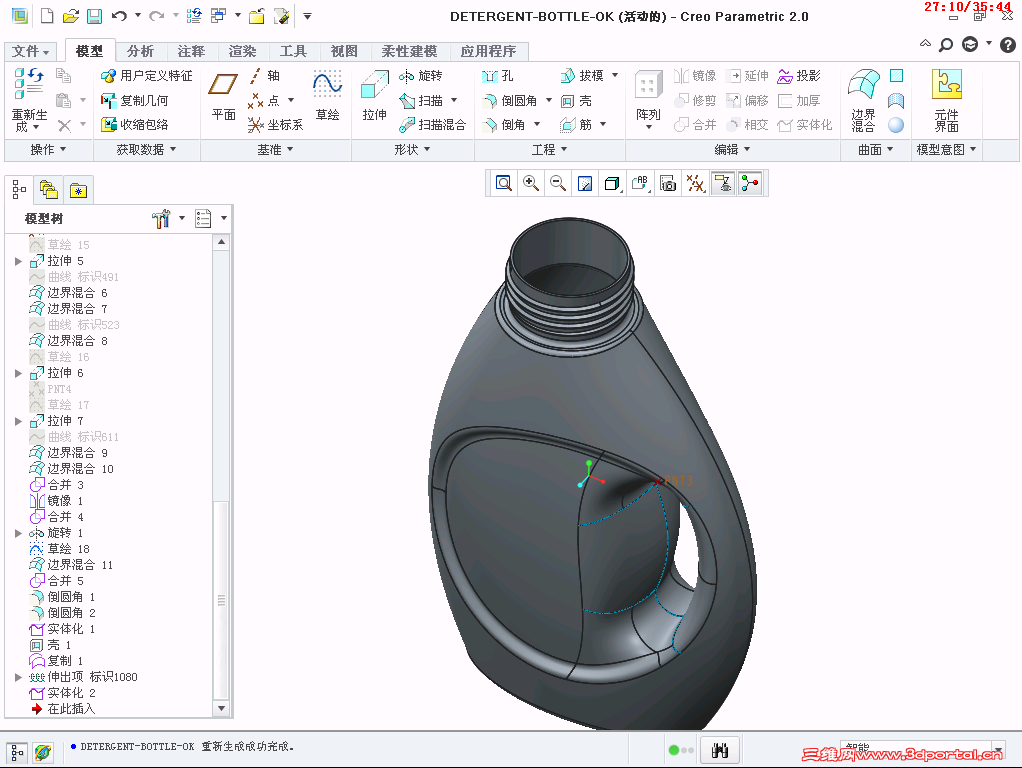The image size is (1022, 768).
Task: Click the 复制几何 copy geometry tool
Action: point(135,100)
